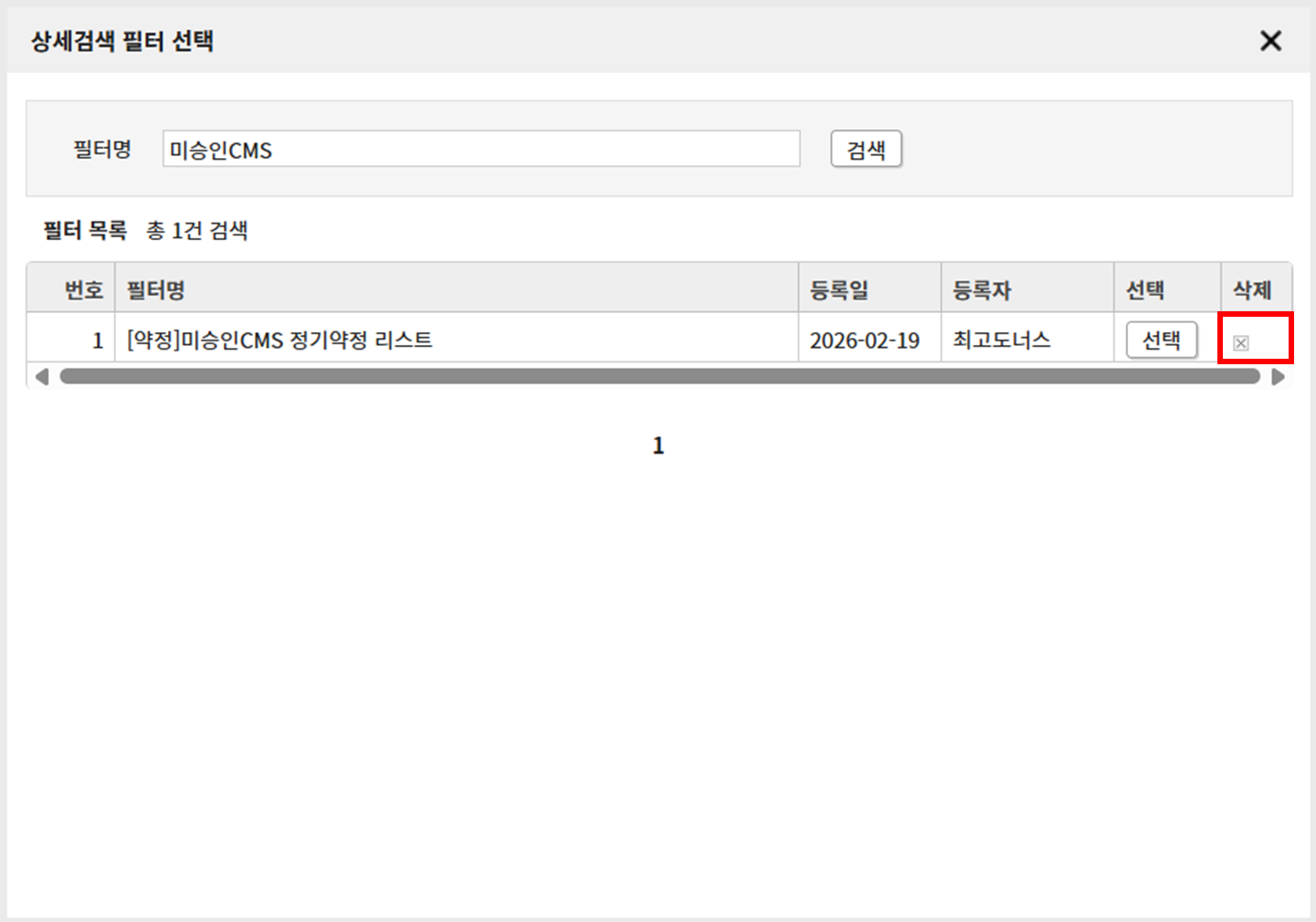Click the 삭제 column header
The width and height of the screenshot is (1316, 922).
point(1252,290)
